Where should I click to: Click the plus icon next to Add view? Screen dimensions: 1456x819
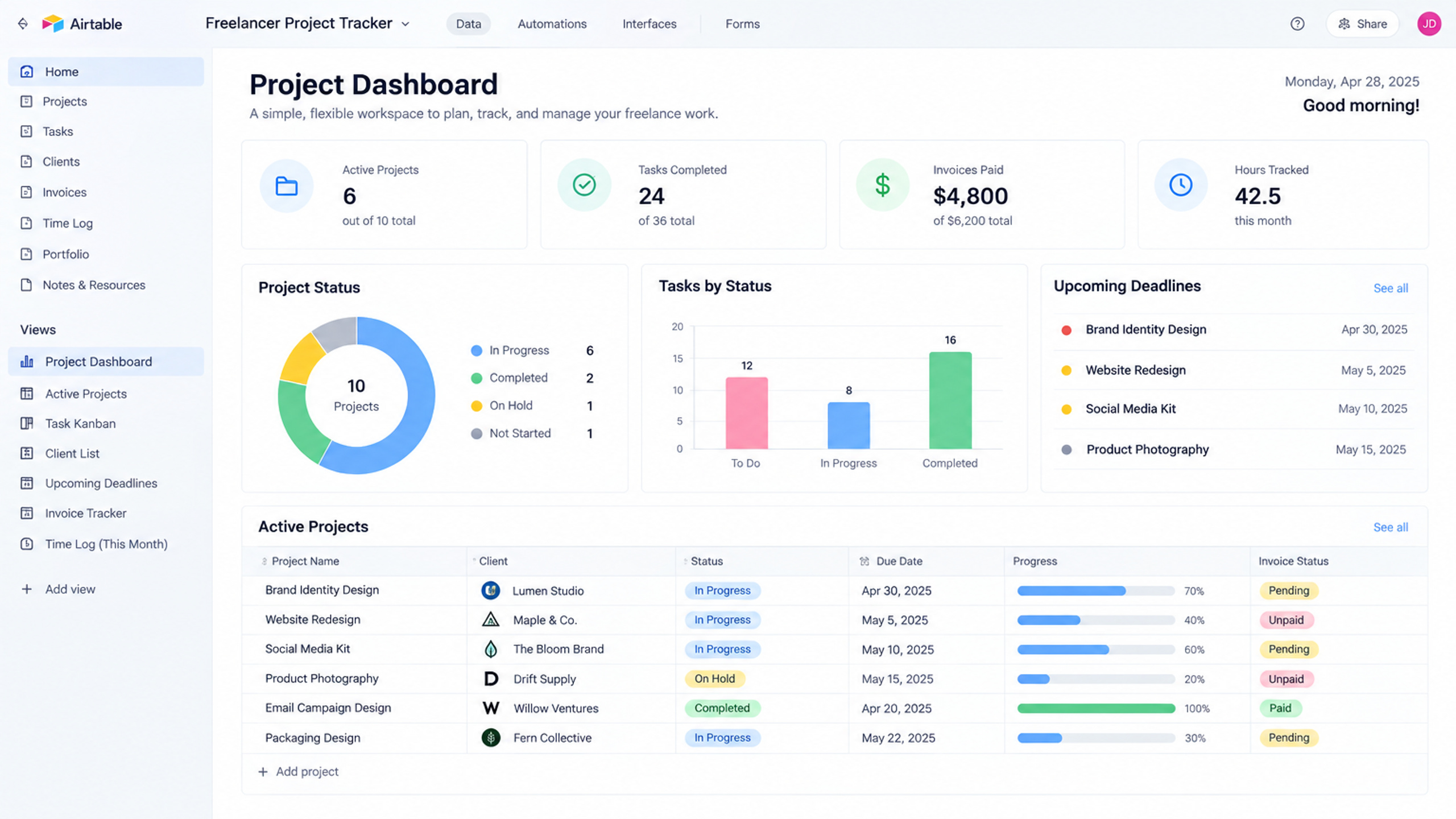point(27,589)
